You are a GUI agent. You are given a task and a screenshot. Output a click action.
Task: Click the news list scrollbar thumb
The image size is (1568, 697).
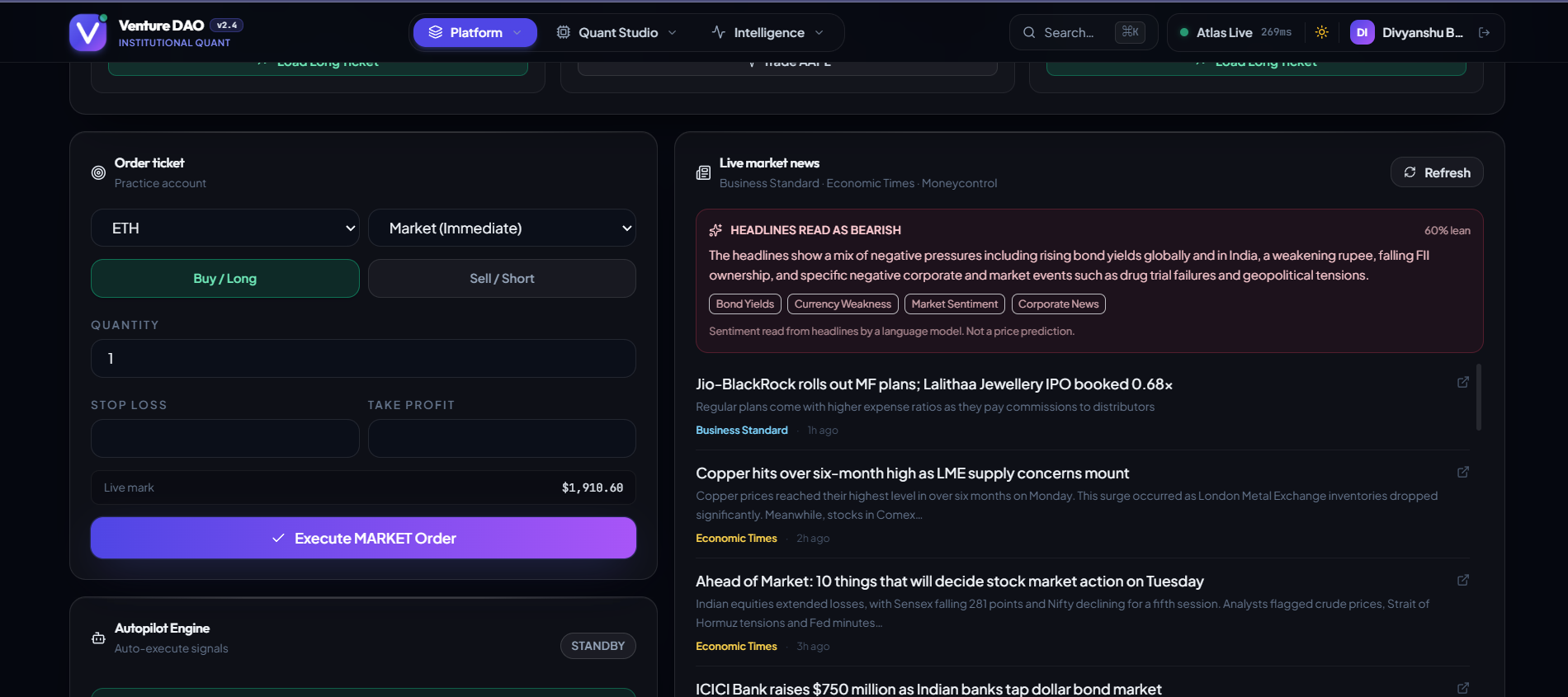click(x=1479, y=398)
